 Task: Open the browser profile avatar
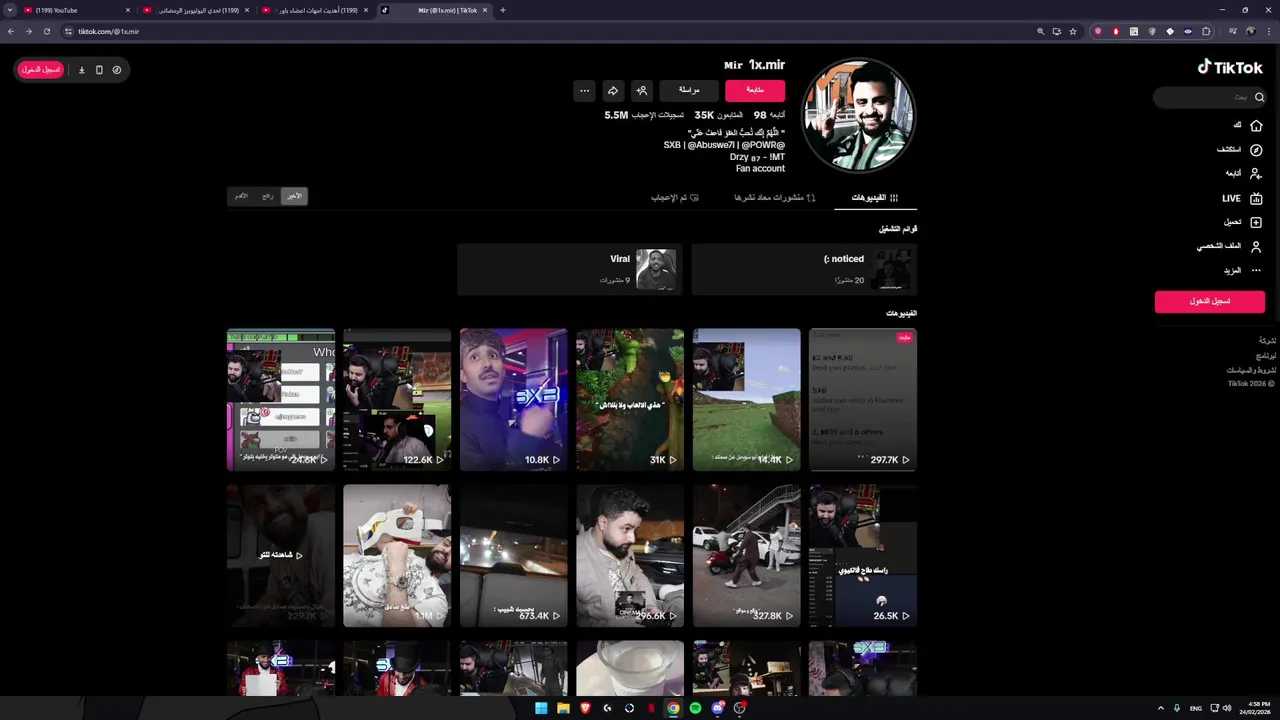tap(1249, 31)
